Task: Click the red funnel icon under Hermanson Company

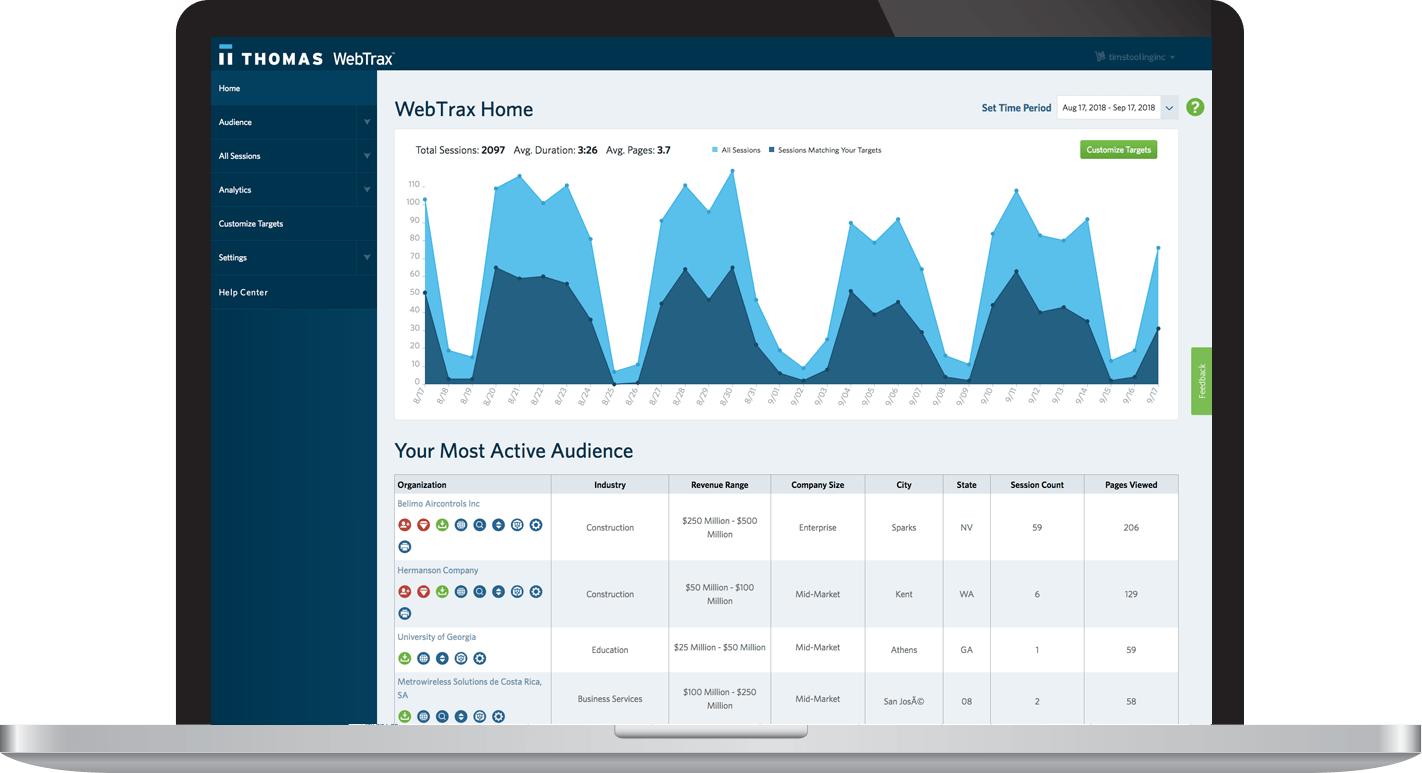Action: click(x=423, y=592)
